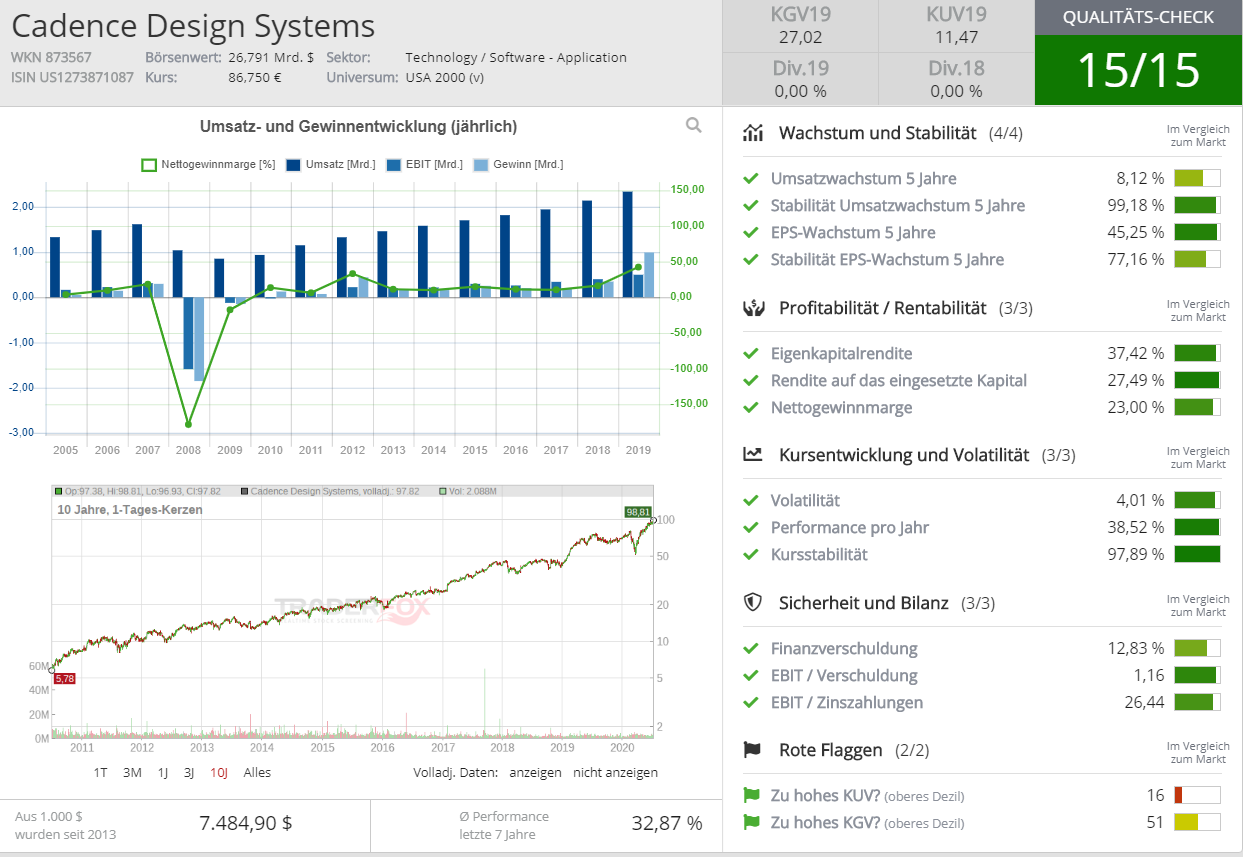Click checkmark next to EPS-Wachstum 5 Jahre
This screenshot has height=857, width=1243.
coord(751,233)
